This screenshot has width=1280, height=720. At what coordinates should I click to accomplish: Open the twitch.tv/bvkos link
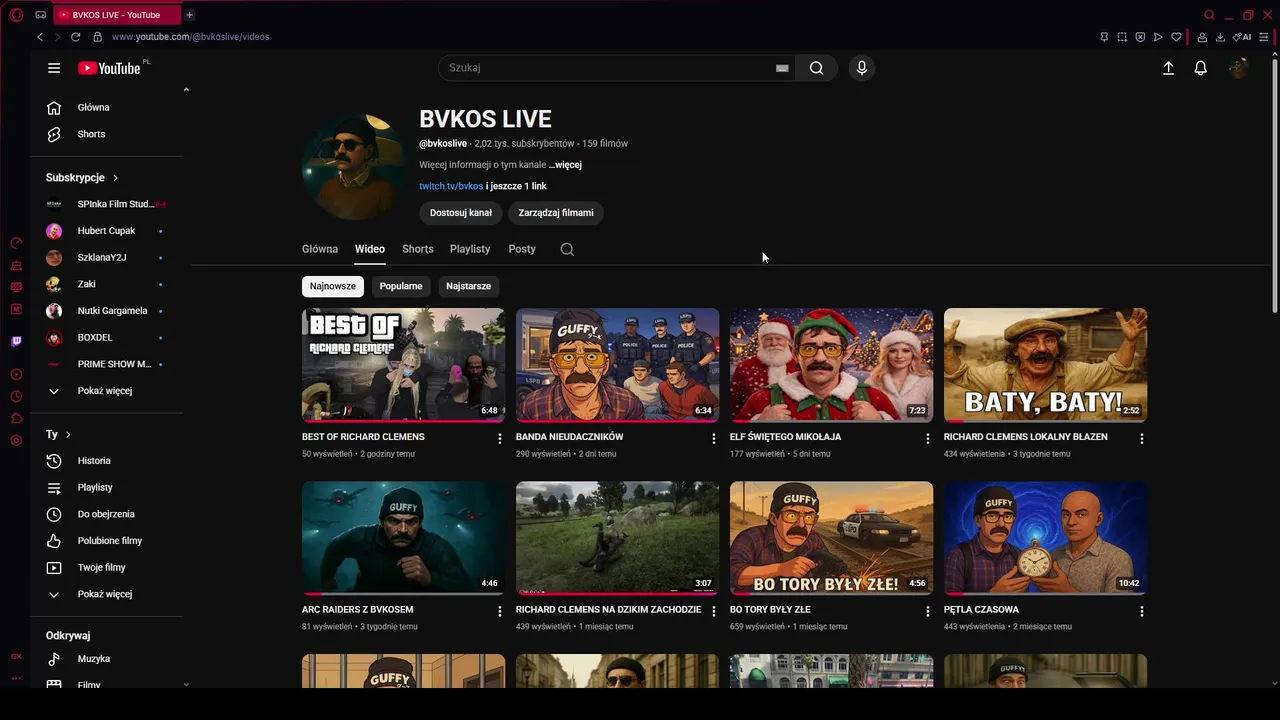[451, 186]
